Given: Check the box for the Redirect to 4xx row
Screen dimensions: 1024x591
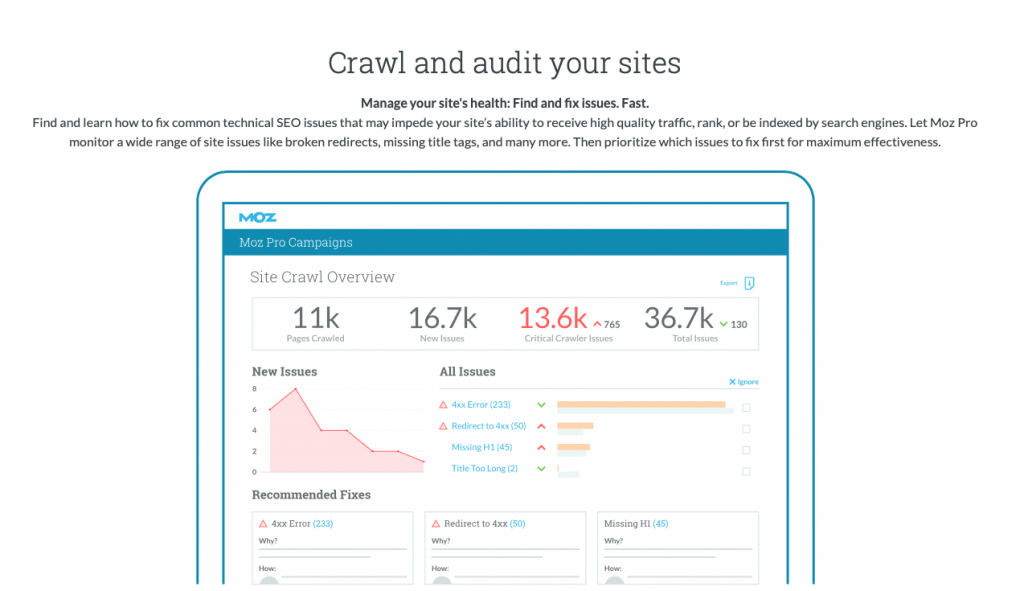Looking at the screenshot, I should coord(746,428).
